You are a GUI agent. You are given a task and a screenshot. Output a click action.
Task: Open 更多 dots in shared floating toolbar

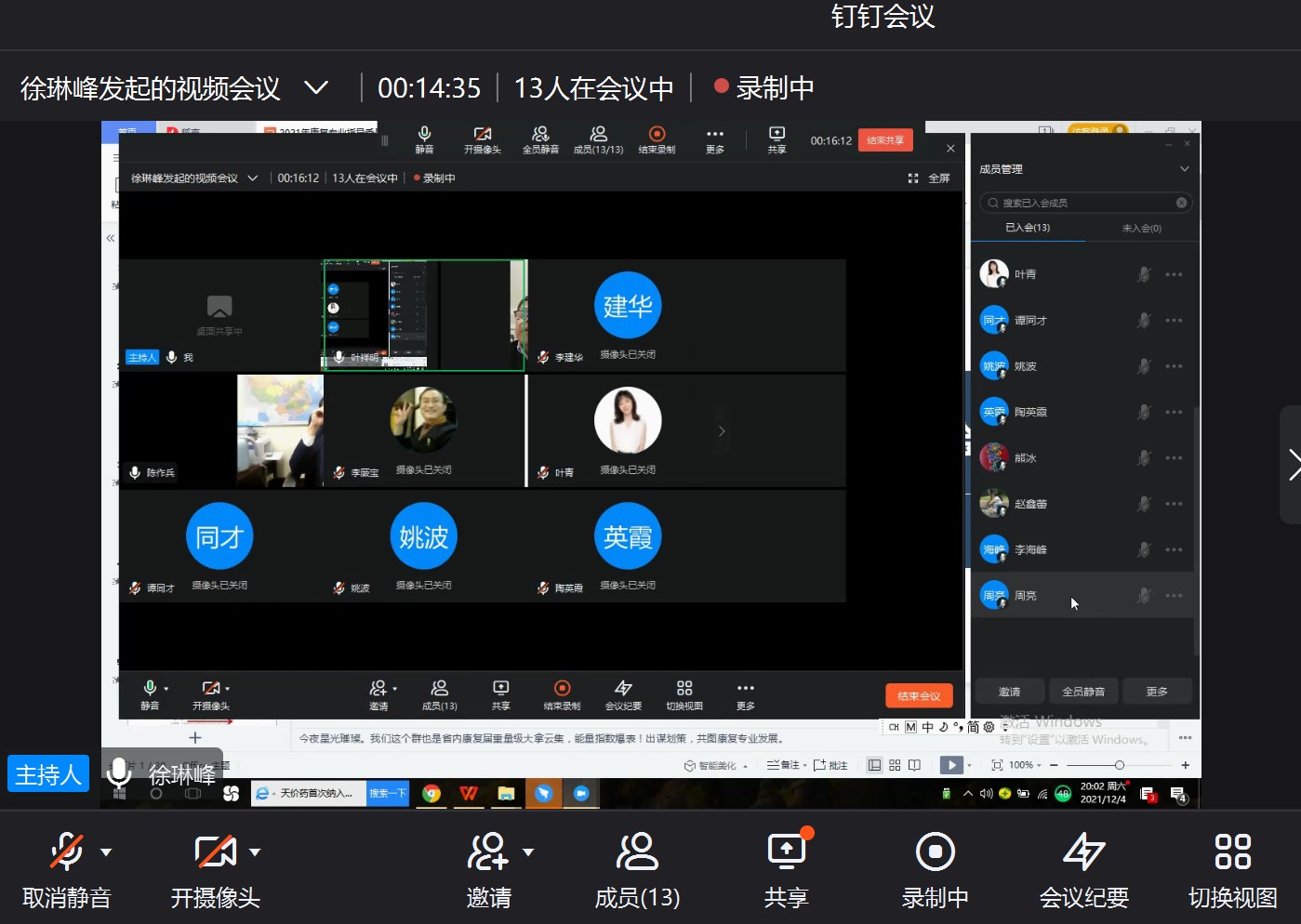click(714, 139)
